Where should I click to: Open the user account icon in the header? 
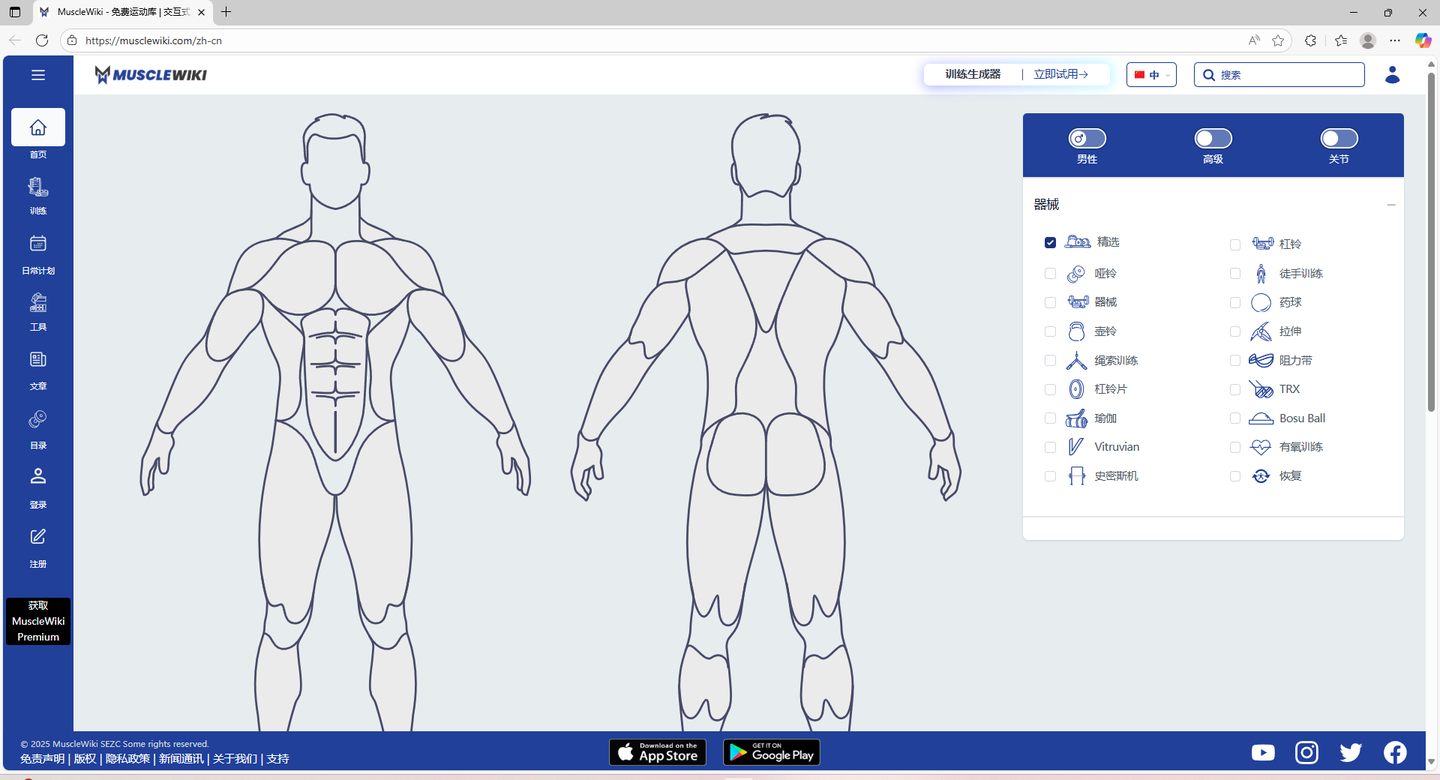[x=1392, y=75]
